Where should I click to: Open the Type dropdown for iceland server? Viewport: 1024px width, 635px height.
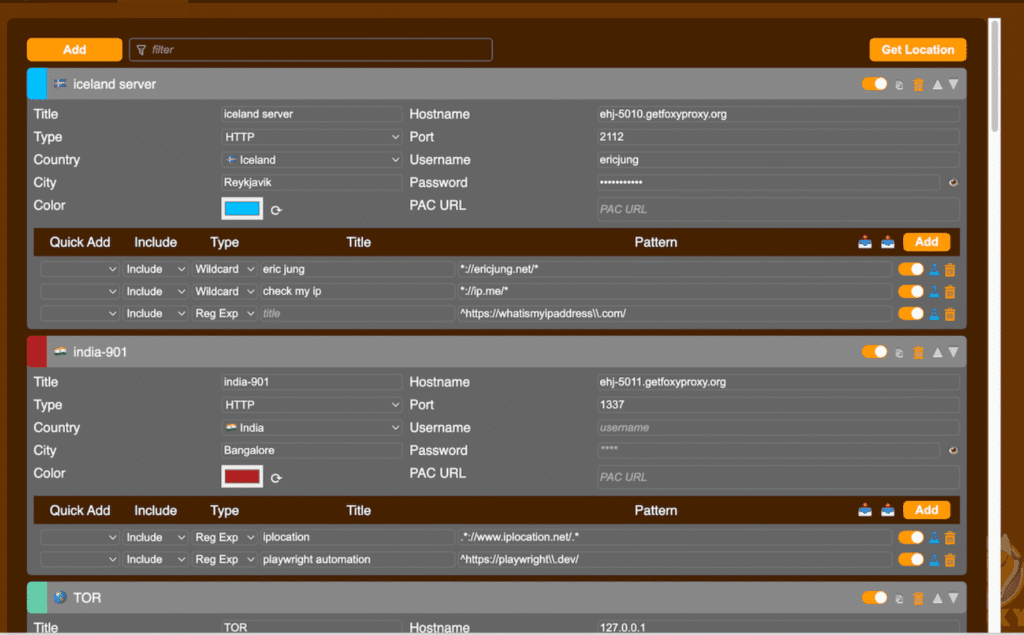[x=312, y=137]
